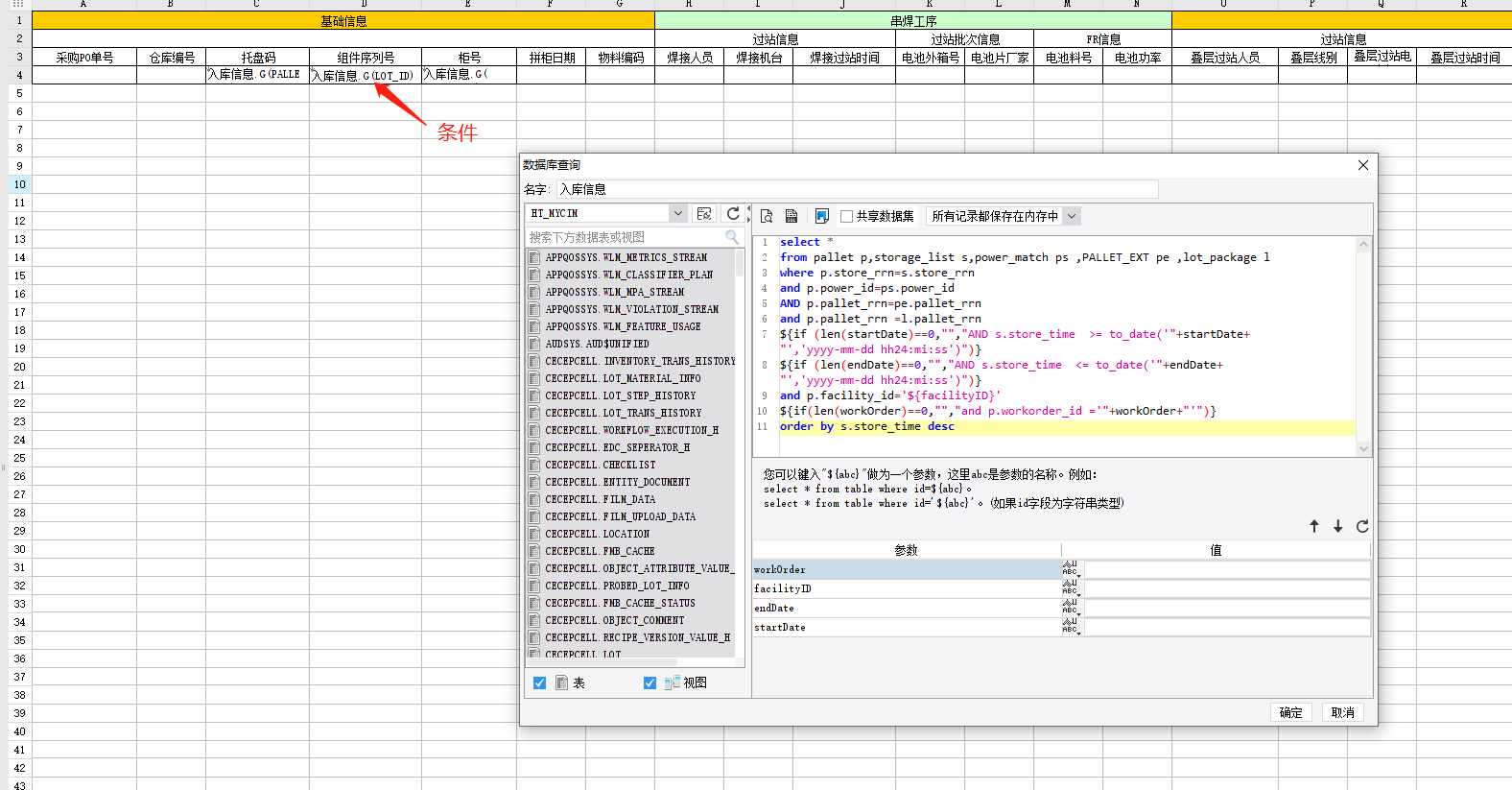This screenshot has width=1512, height=790.
Task: Refresh the parameters list
Action: 1362,526
